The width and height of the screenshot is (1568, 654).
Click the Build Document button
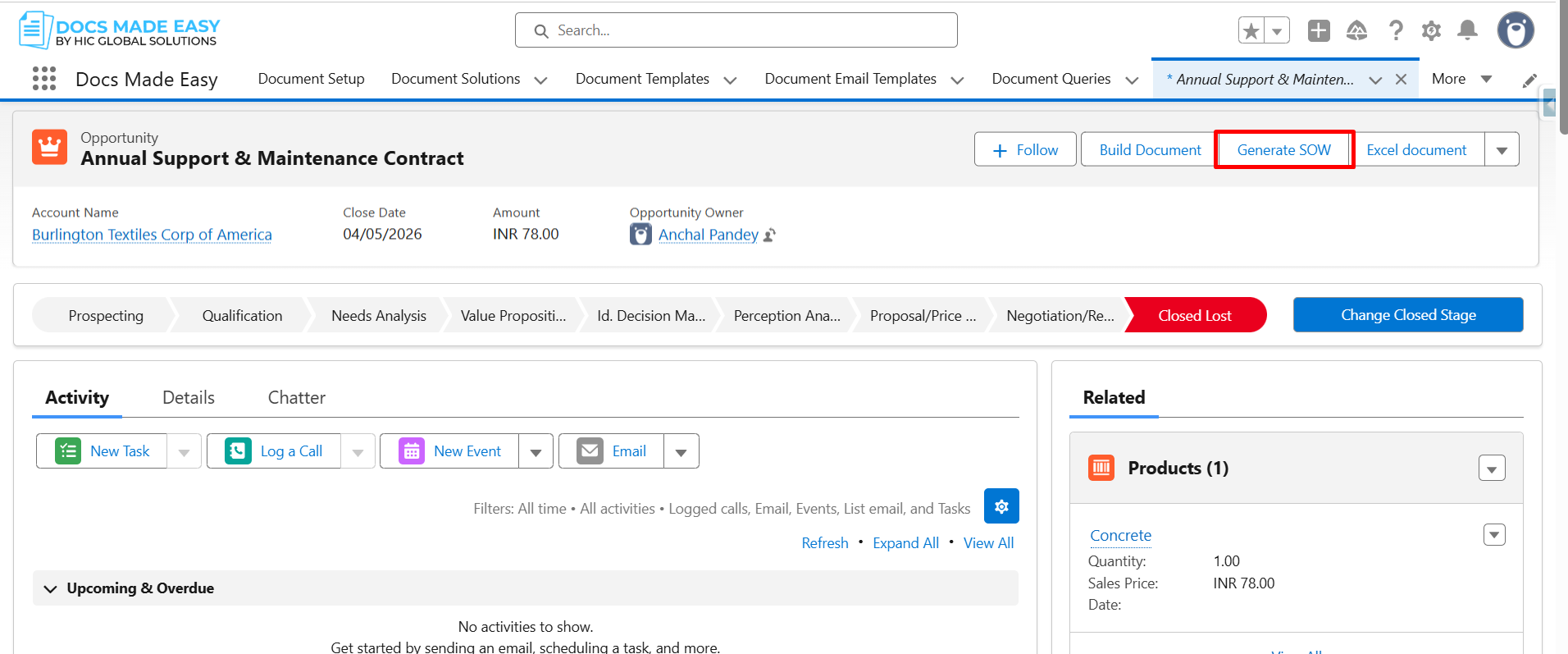1150,150
